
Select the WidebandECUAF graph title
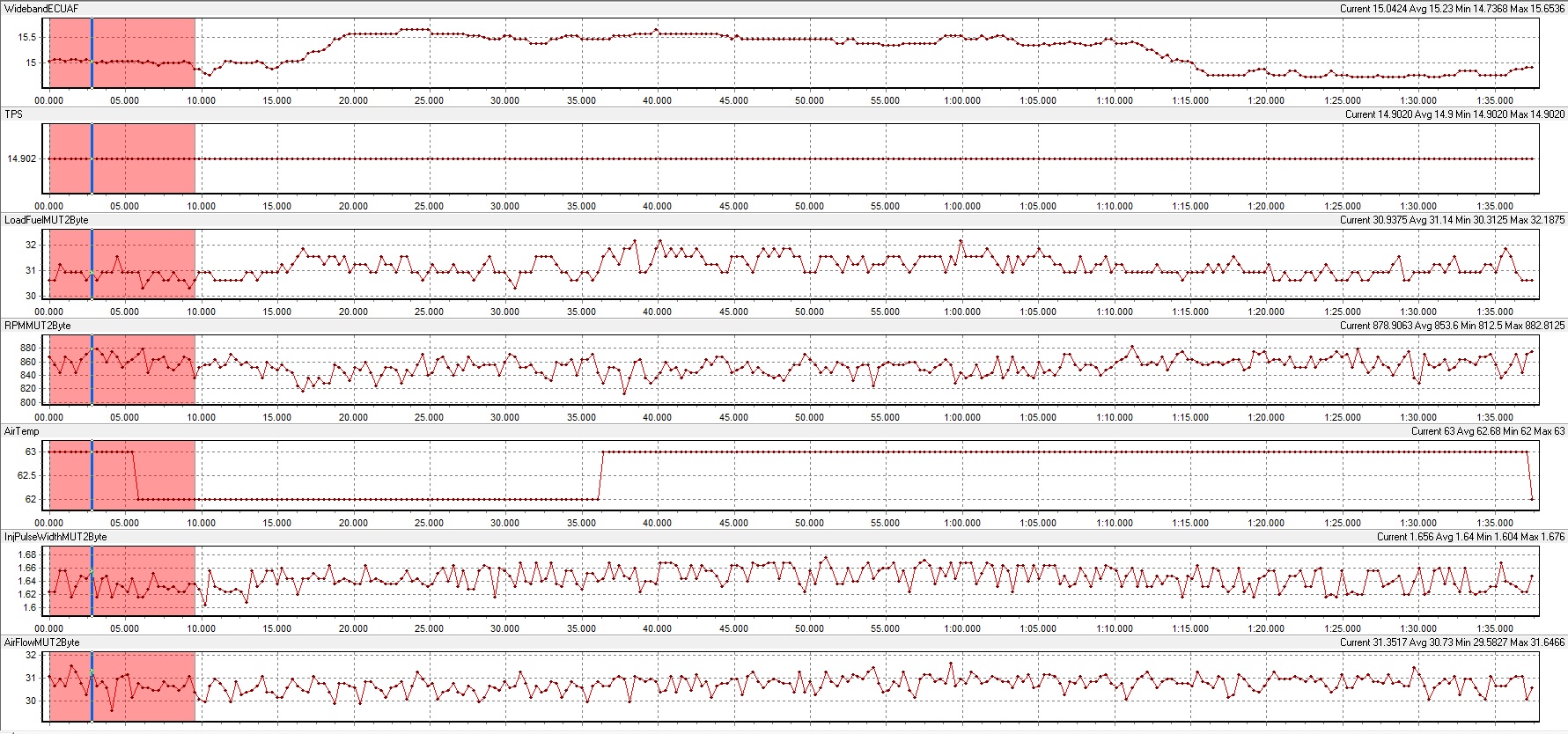point(41,9)
